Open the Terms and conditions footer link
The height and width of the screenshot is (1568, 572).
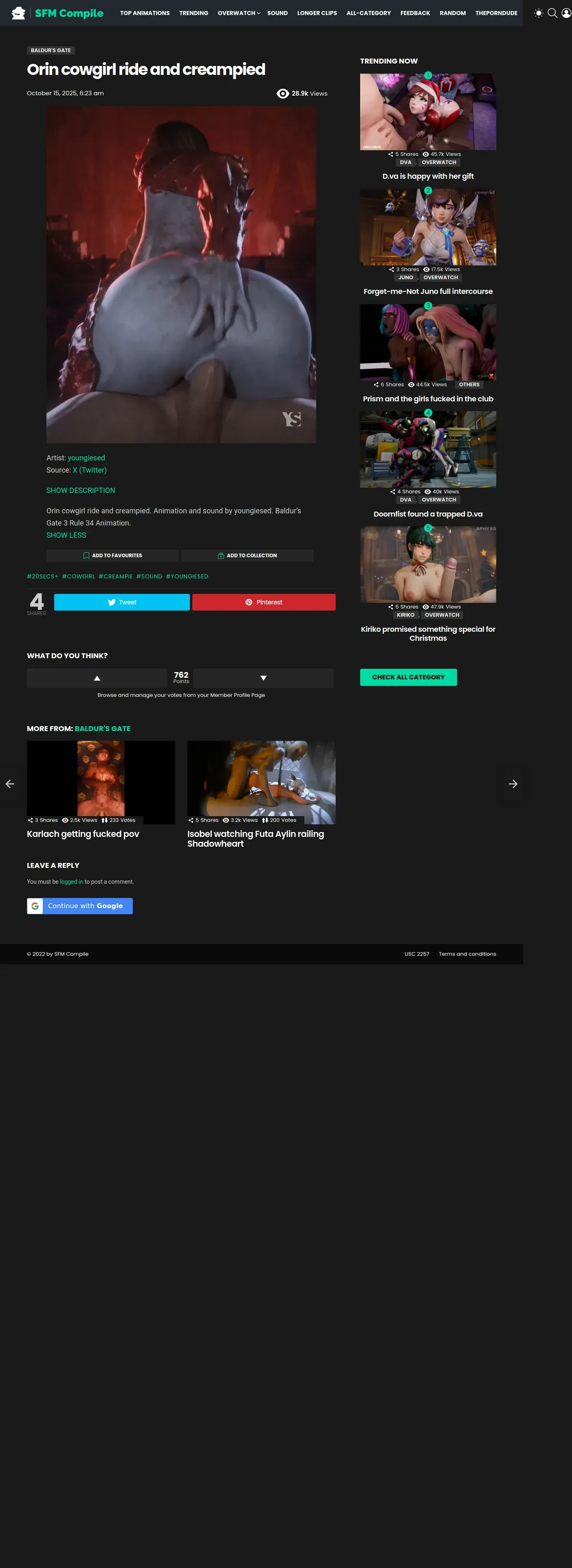(x=467, y=954)
